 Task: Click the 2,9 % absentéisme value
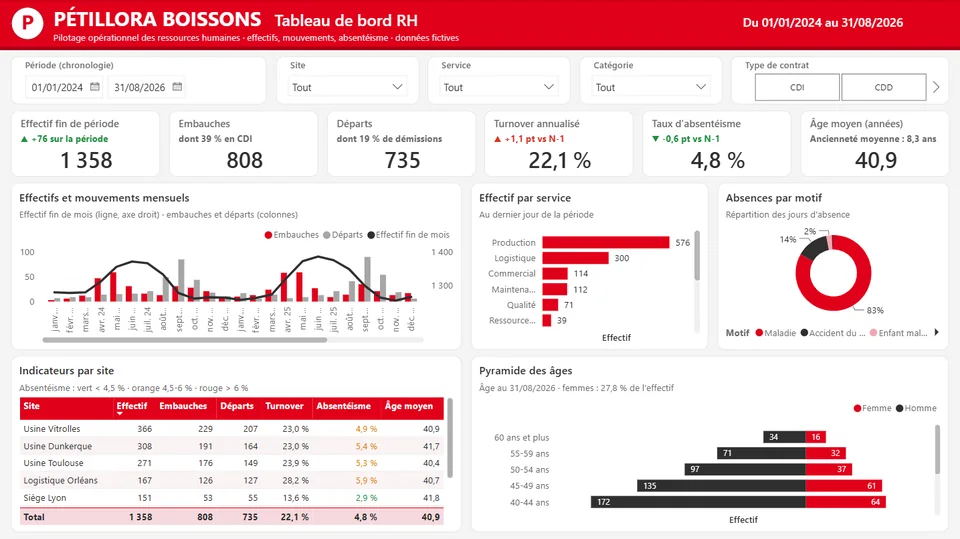click(366, 498)
